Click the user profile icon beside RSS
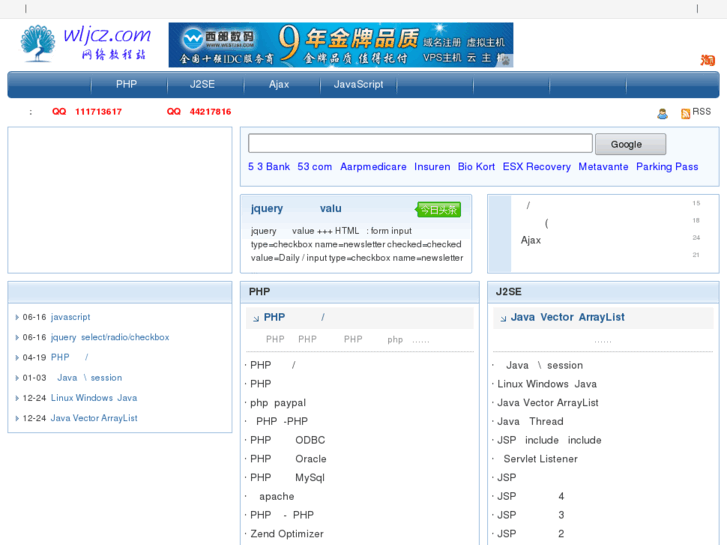The width and height of the screenshot is (727, 545). tap(663, 113)
